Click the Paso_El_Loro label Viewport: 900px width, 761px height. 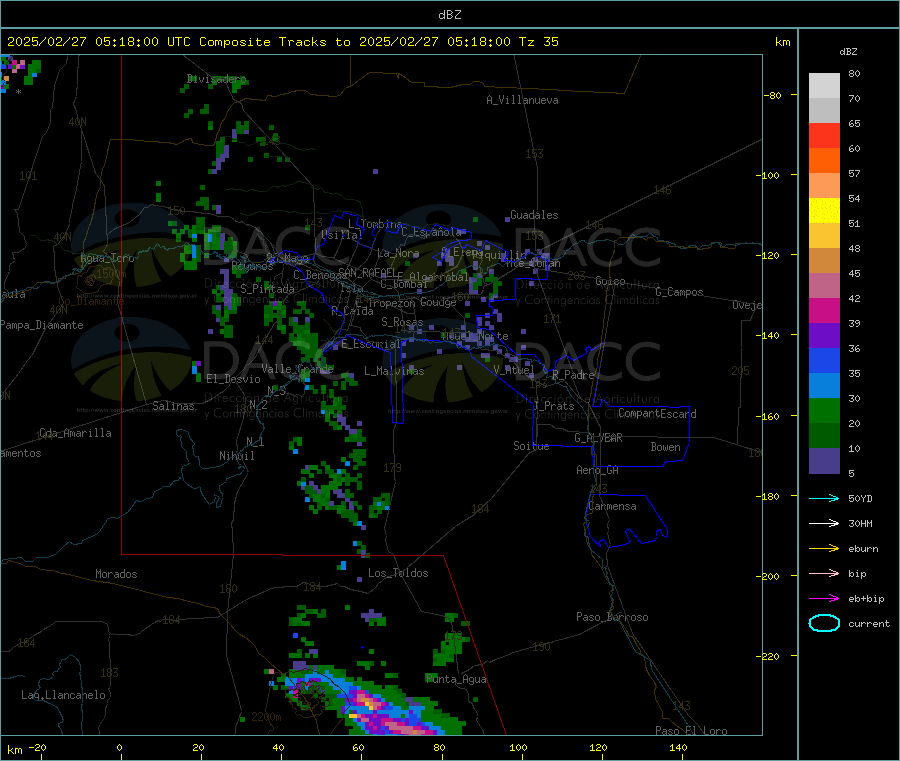(x=691, y=731)
